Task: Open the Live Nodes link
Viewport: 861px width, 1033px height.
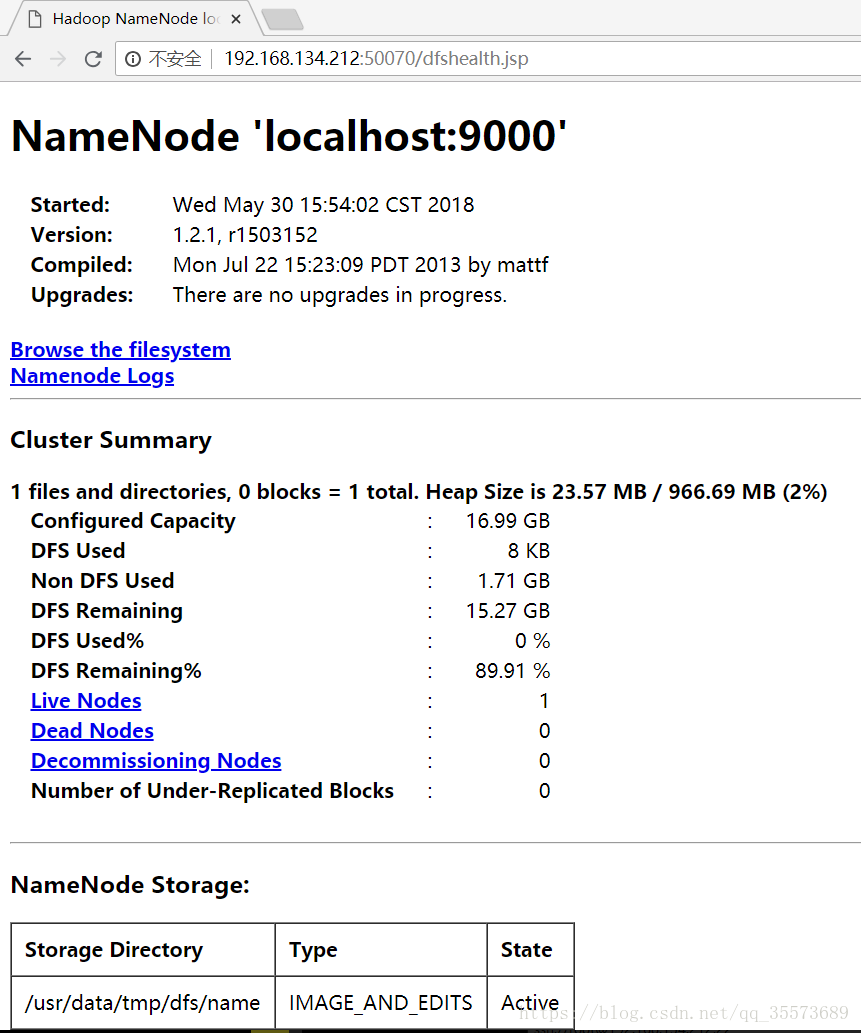Action: tap(86, 701)
